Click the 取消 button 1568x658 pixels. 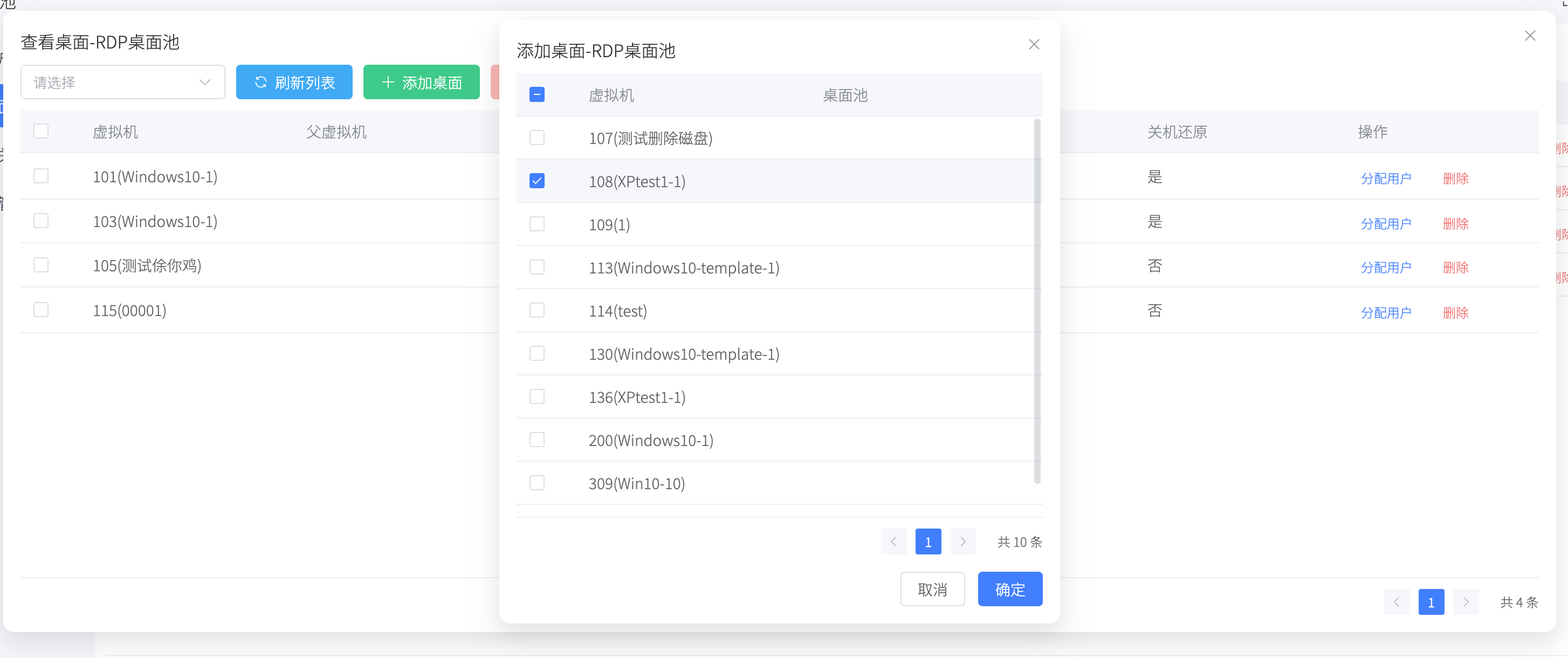(x=932, y=588)
